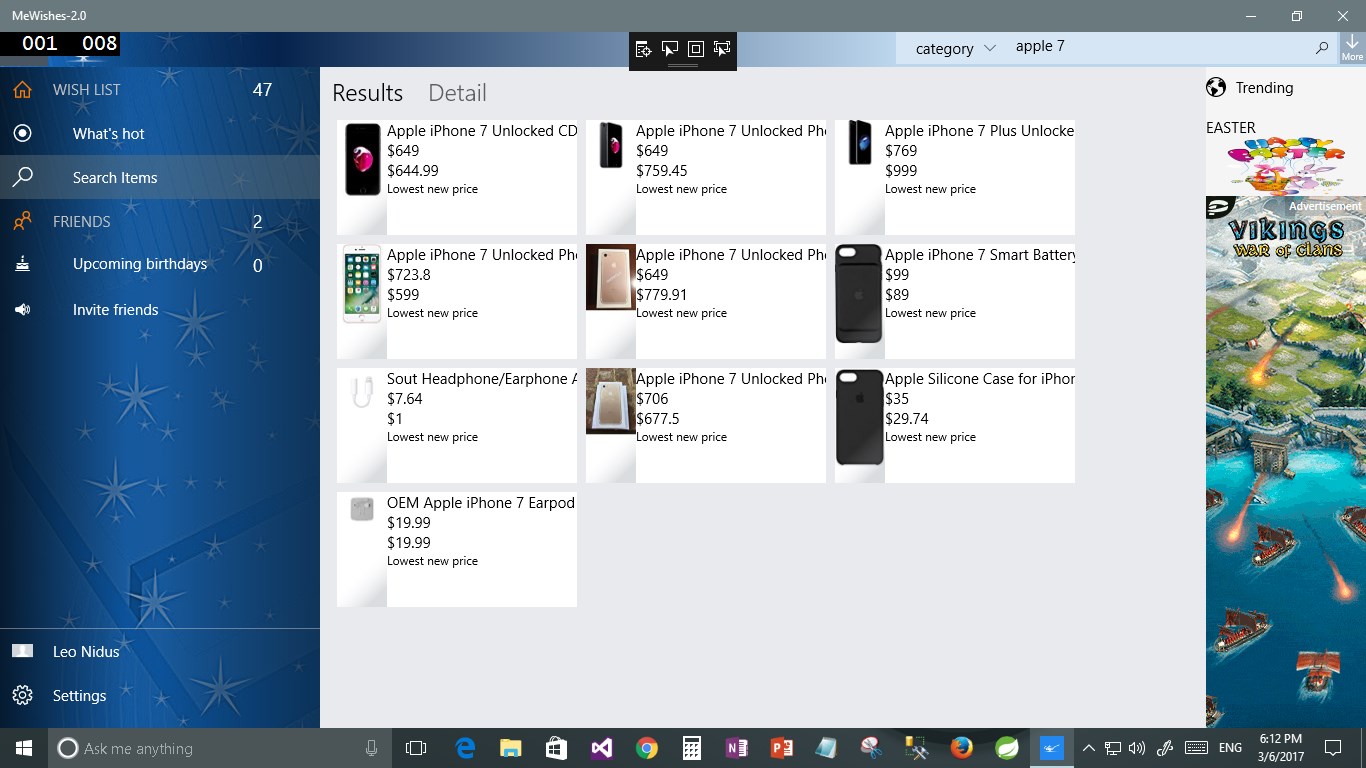Open the Easter trending image
Image resolution: width=1366 pixels, height=768 pixels.
click(x=1286, y=165)
